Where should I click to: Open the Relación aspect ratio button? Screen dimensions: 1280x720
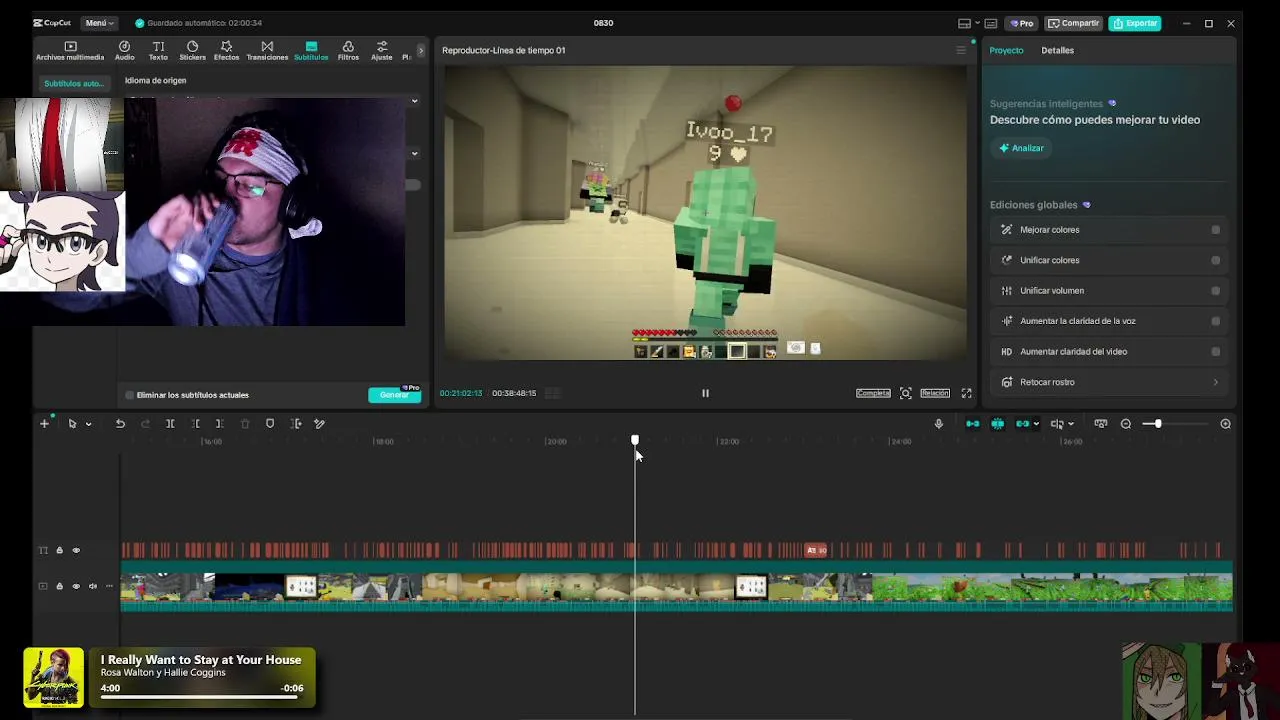click(x=935, y=393)
